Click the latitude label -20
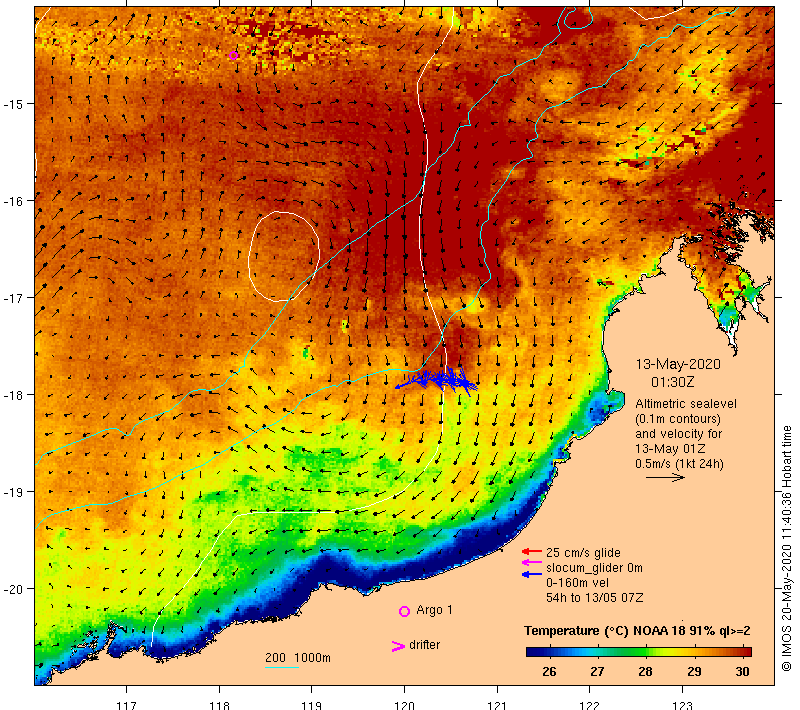 pos(13,589)
